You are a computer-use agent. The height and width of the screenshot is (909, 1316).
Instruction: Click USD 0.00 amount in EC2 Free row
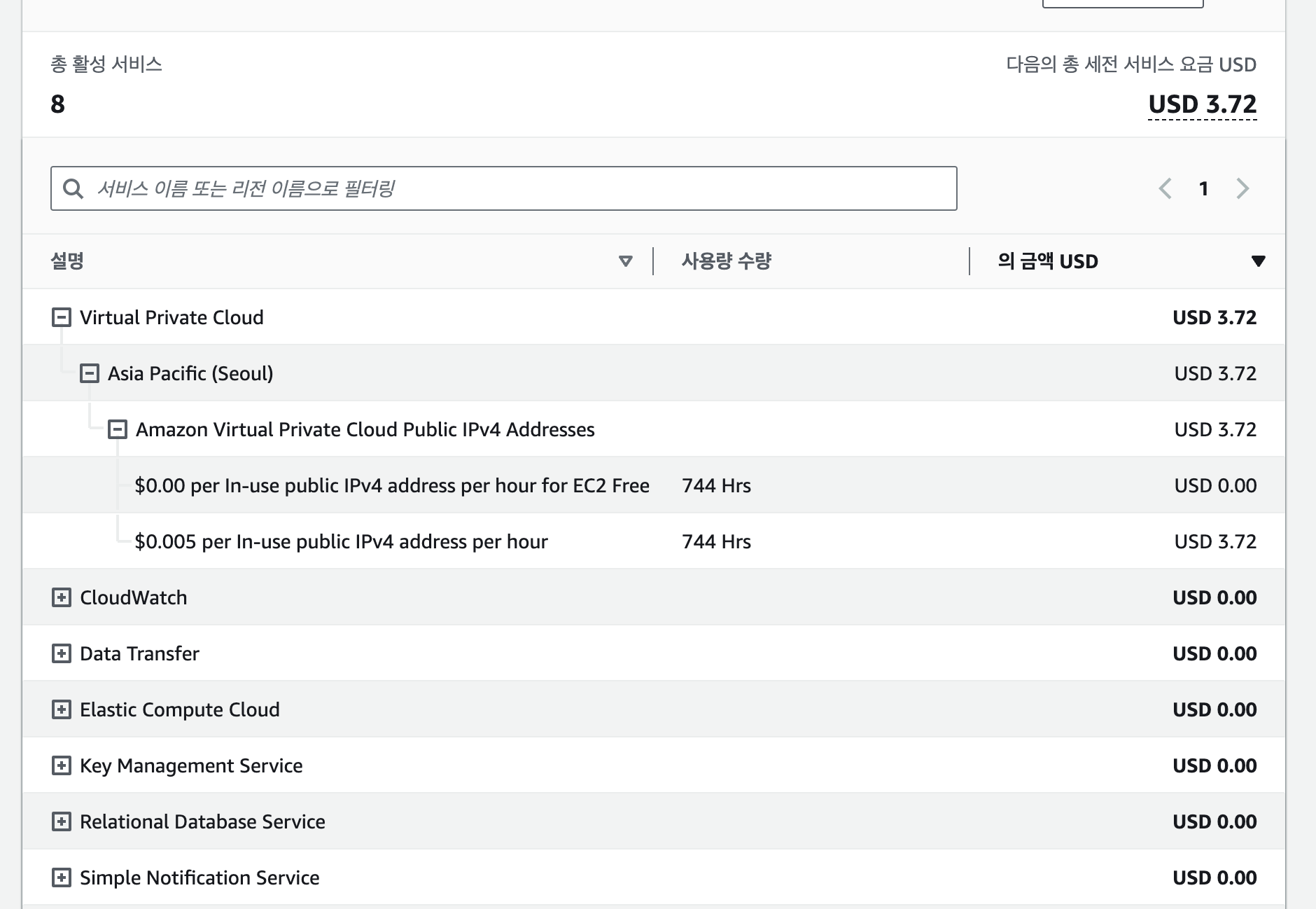[1215, 485]
